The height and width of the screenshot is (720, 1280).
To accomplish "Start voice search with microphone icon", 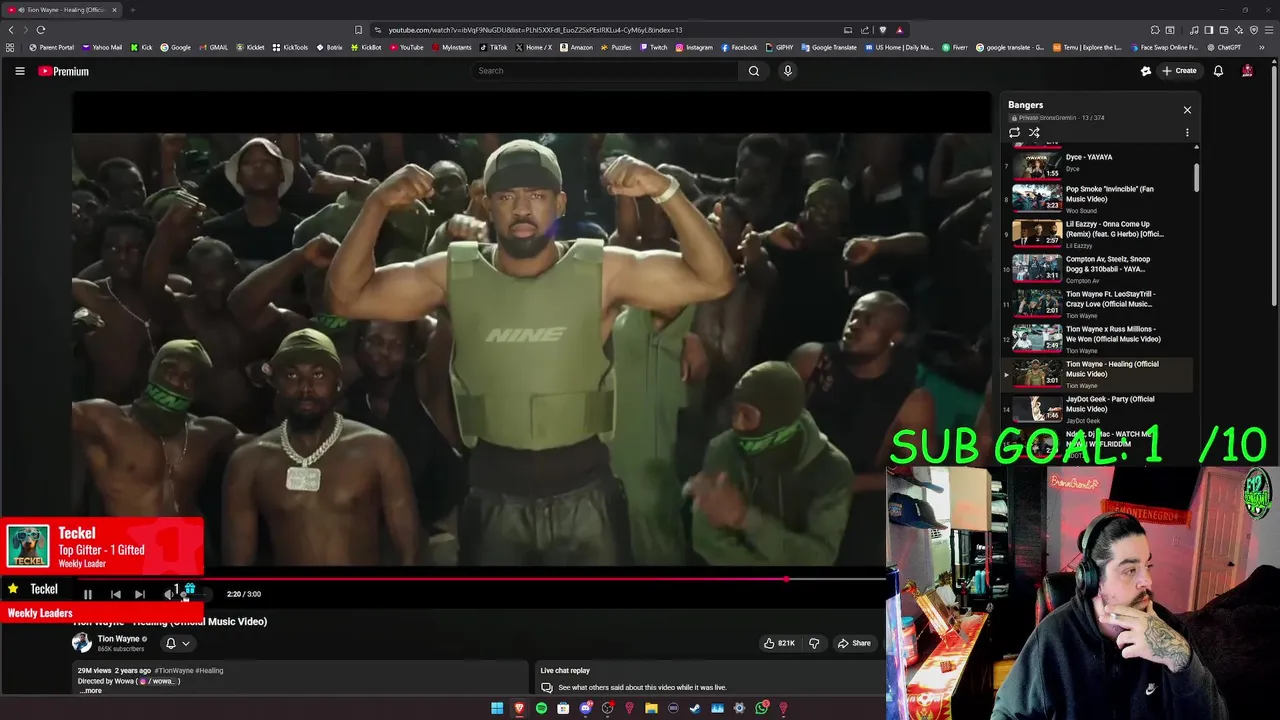I will tap(788, 71).
